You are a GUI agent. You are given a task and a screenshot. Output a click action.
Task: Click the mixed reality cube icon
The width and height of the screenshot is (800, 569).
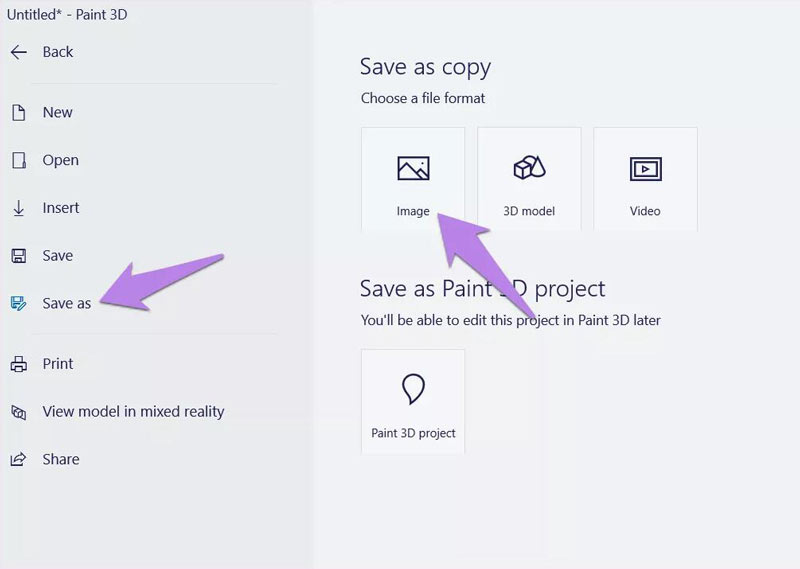pos(19,412)
